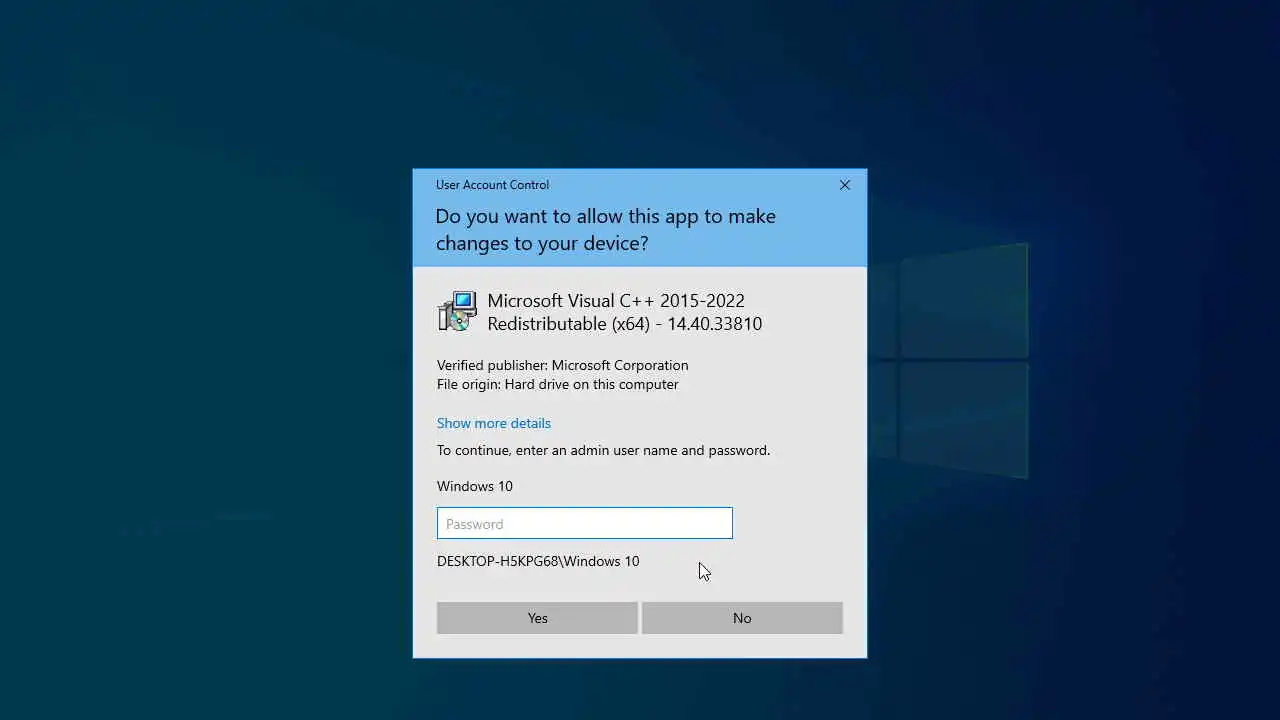
Task: Click the No button to deny changes
Action: pos(742,618)
